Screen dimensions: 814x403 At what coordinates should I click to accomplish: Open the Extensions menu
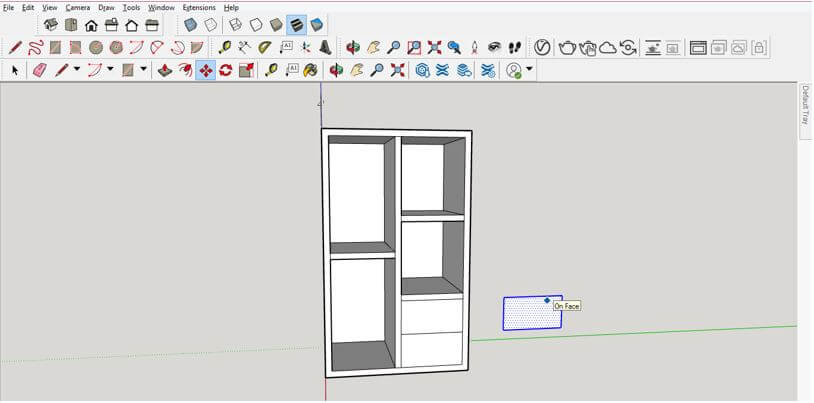(199, 8)
